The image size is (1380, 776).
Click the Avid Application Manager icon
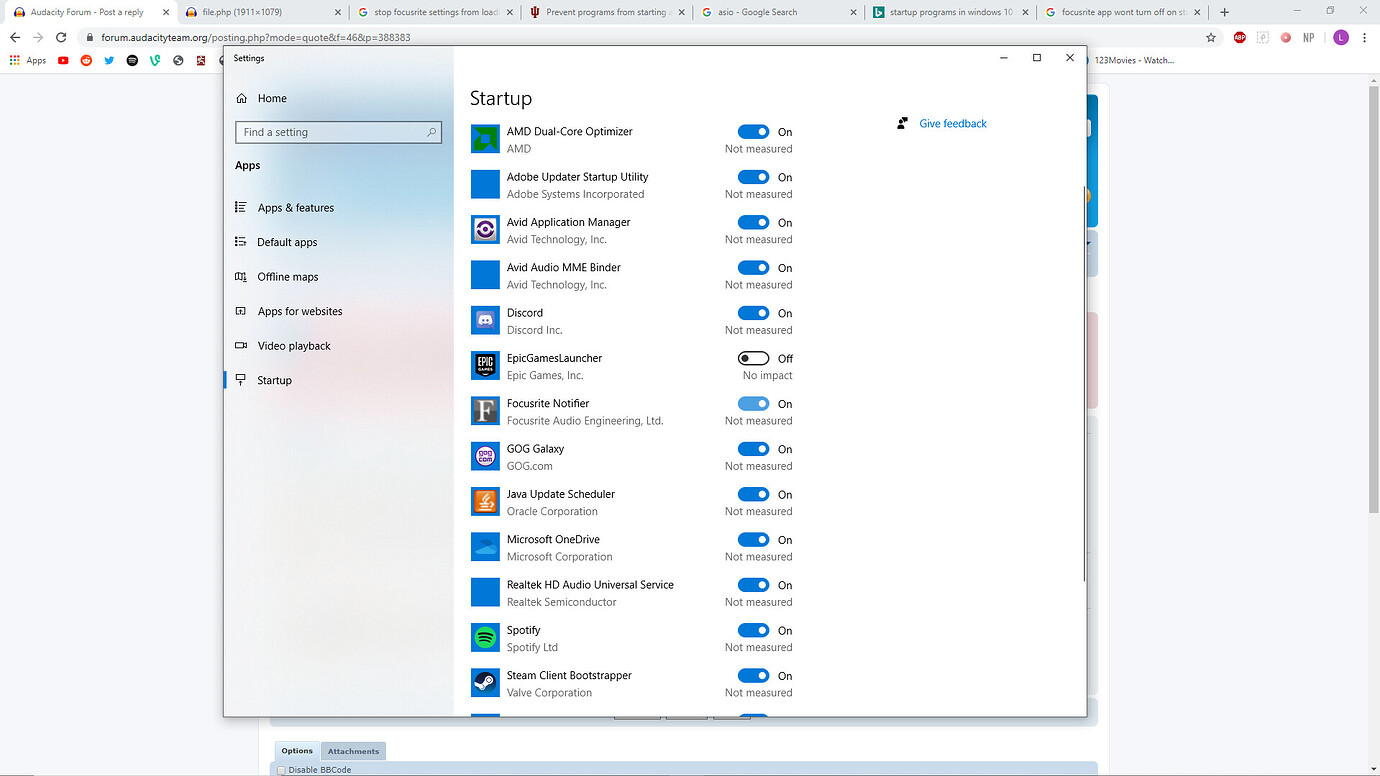pyautogui.click(x=485, y=230)
